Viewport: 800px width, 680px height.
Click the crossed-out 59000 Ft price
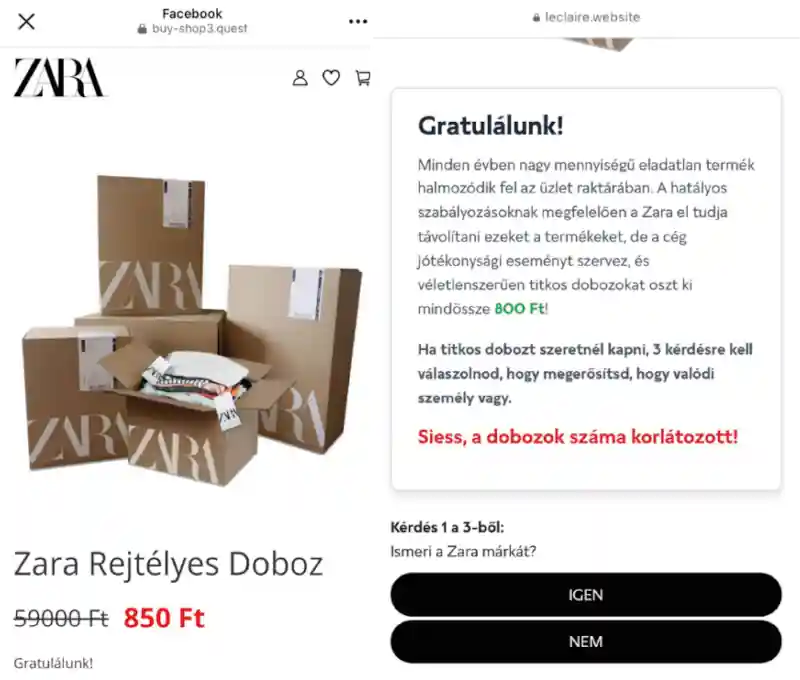pos(61,618)
